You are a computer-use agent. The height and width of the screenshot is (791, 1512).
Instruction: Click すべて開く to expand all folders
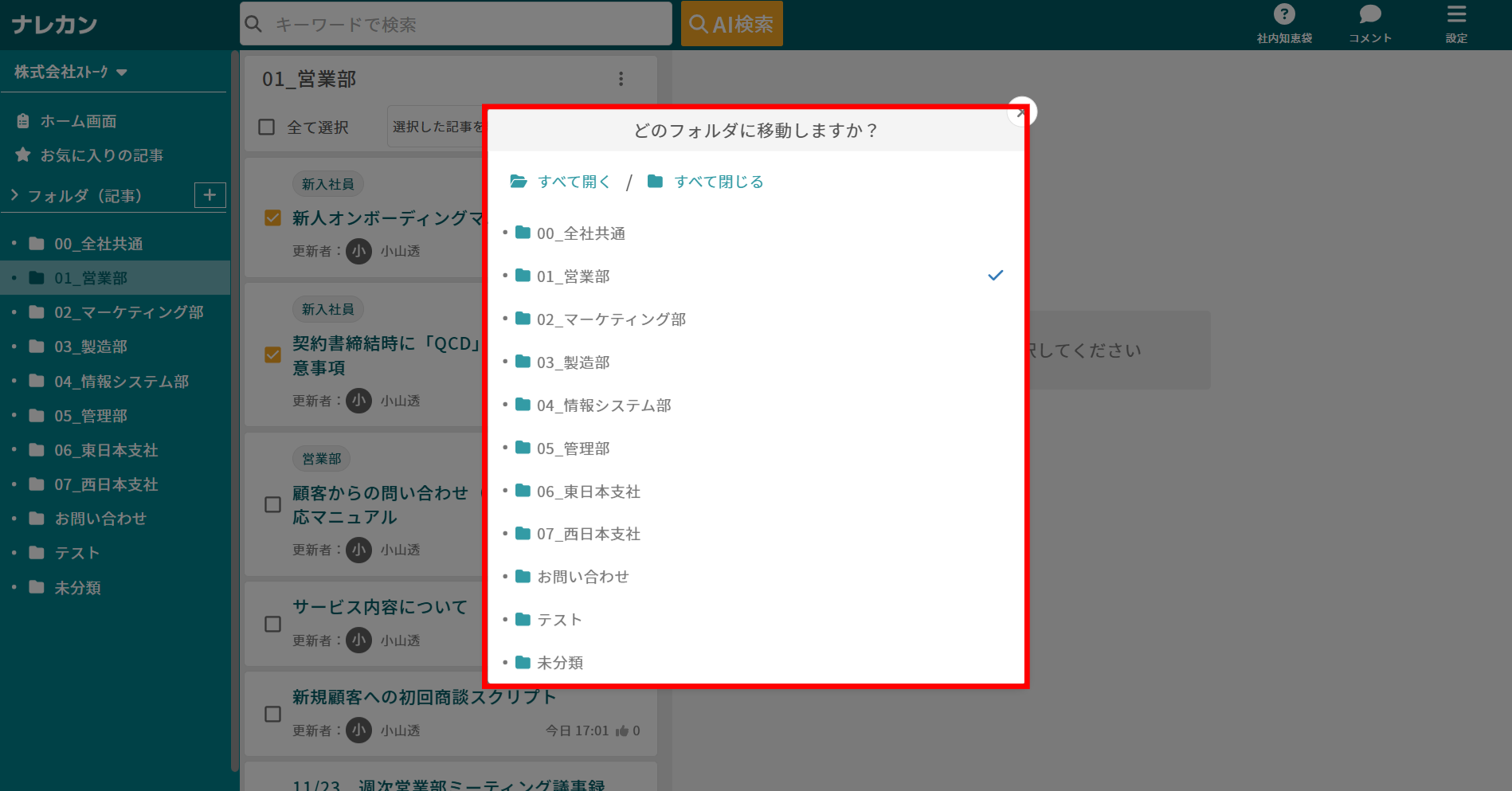[572, 181]
